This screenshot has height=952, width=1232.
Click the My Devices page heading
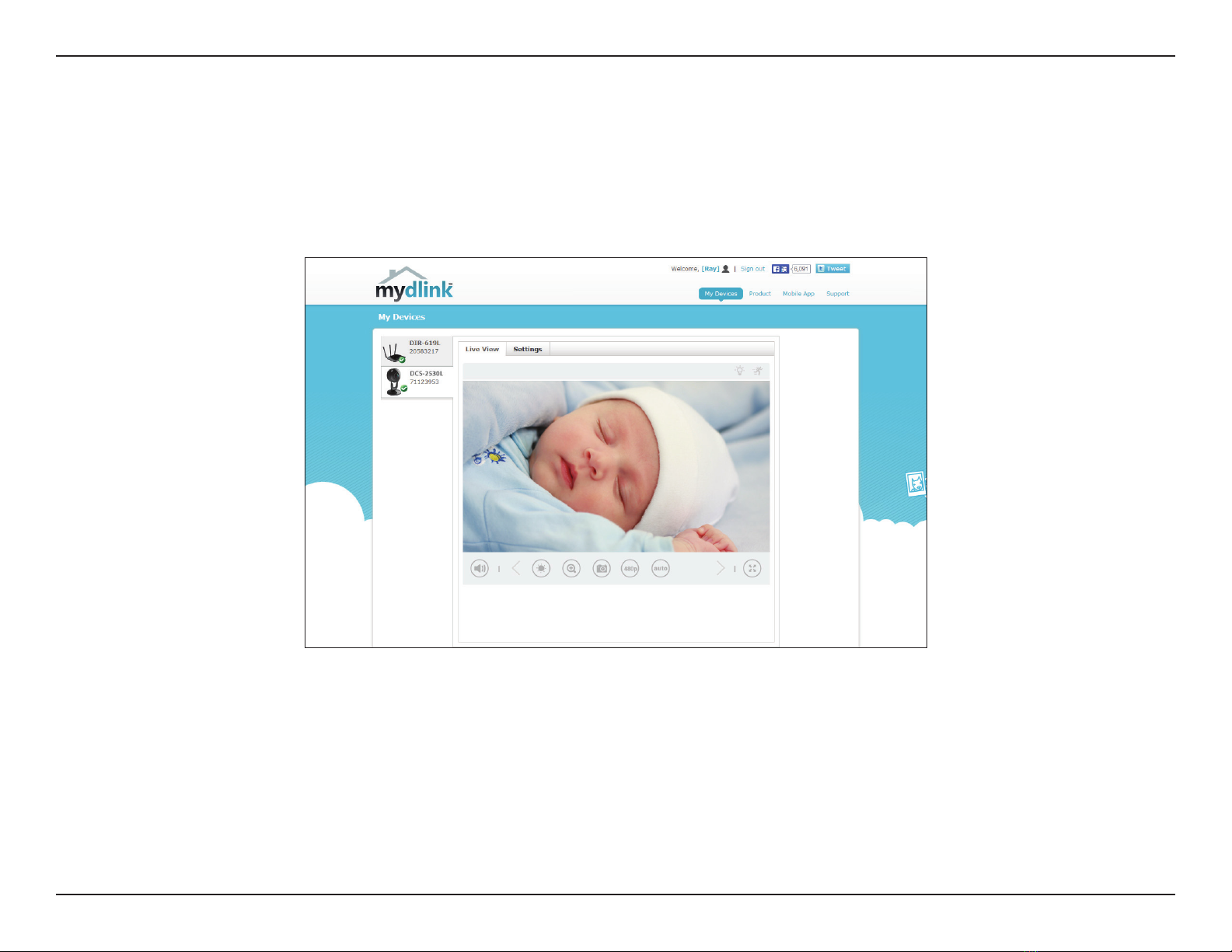tap(402, 317)
